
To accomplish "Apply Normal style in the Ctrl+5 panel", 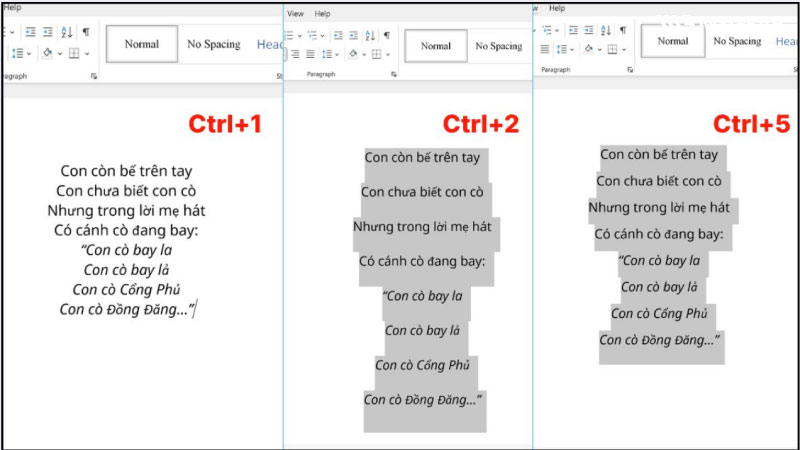I will (x=673, y=41).
